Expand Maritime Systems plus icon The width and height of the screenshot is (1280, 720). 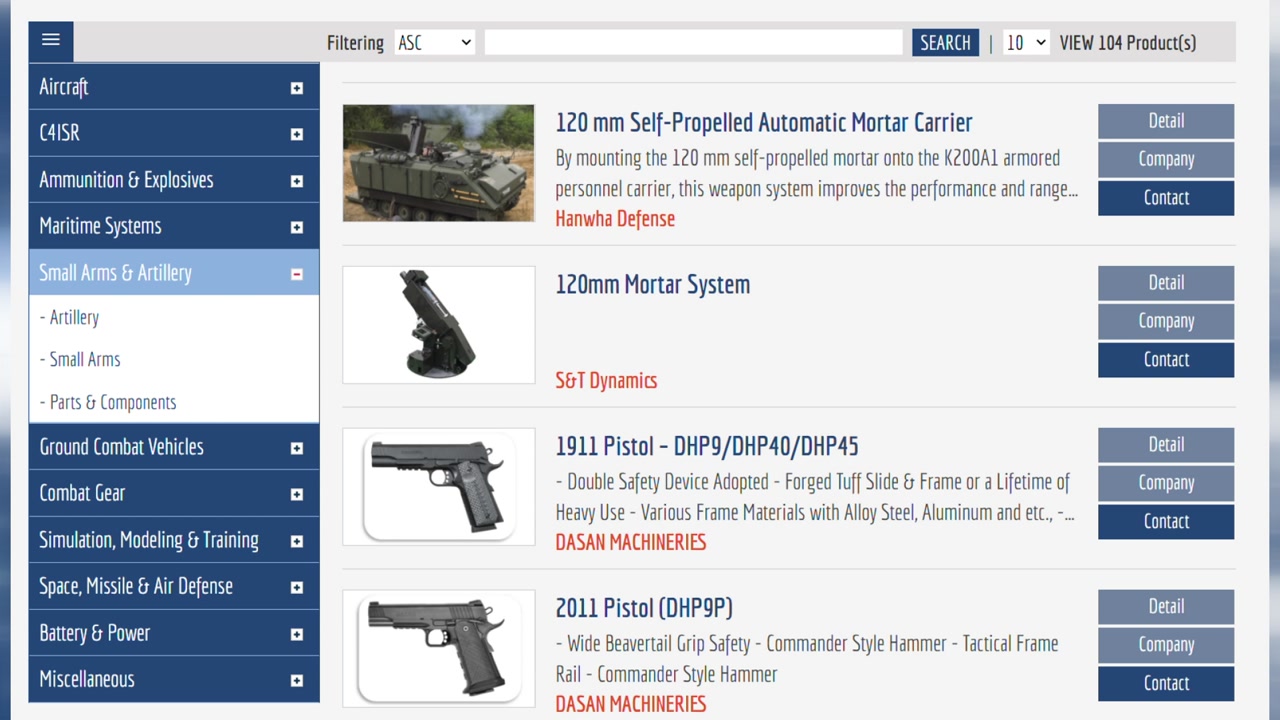[297, 227]
